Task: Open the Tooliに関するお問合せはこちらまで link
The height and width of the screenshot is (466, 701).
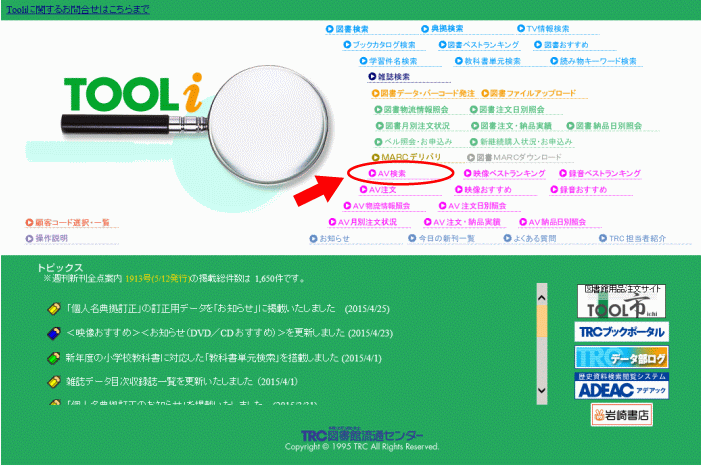Action: click(78, 9)
